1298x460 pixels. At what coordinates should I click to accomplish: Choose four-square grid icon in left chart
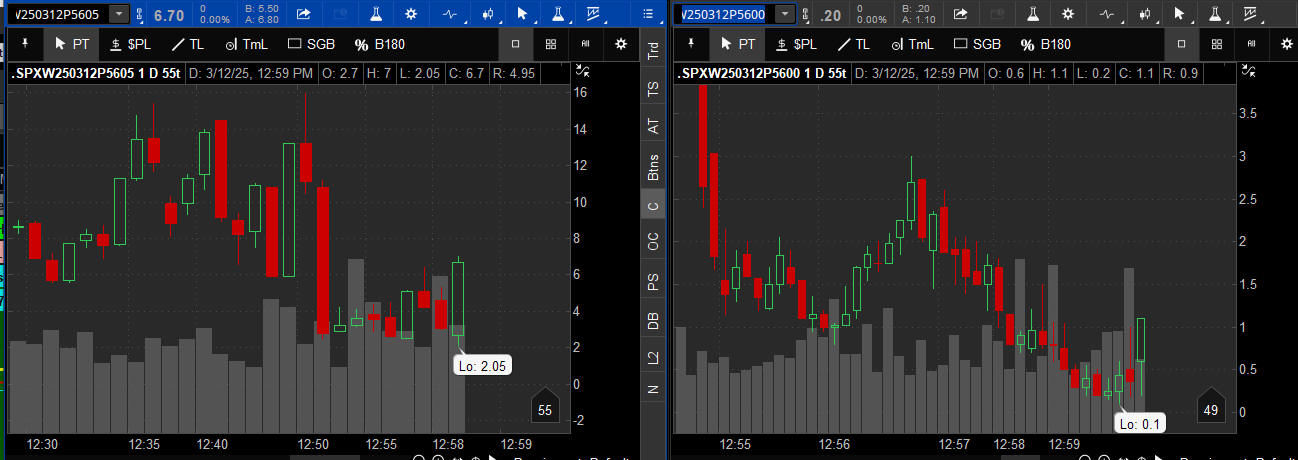pos(551,44)
